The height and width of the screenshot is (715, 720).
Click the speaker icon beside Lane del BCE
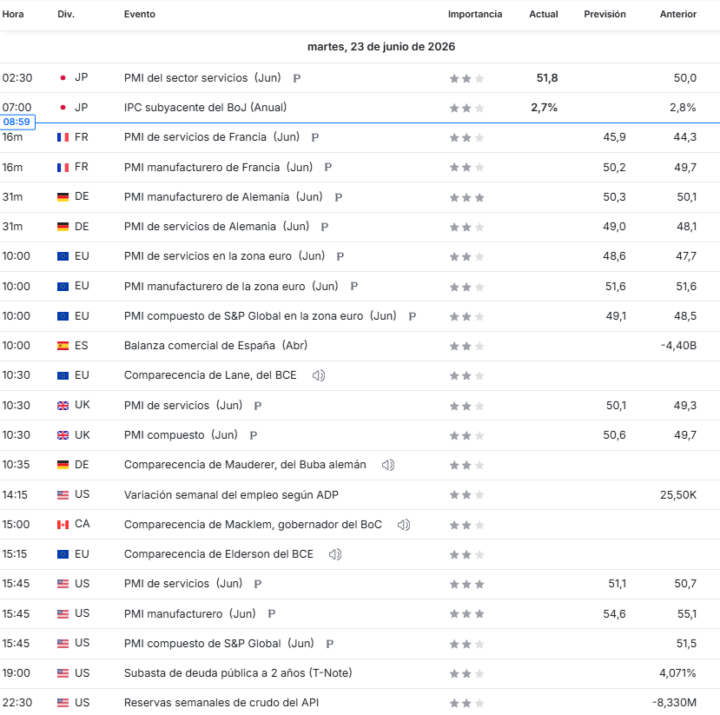(319, 376)
